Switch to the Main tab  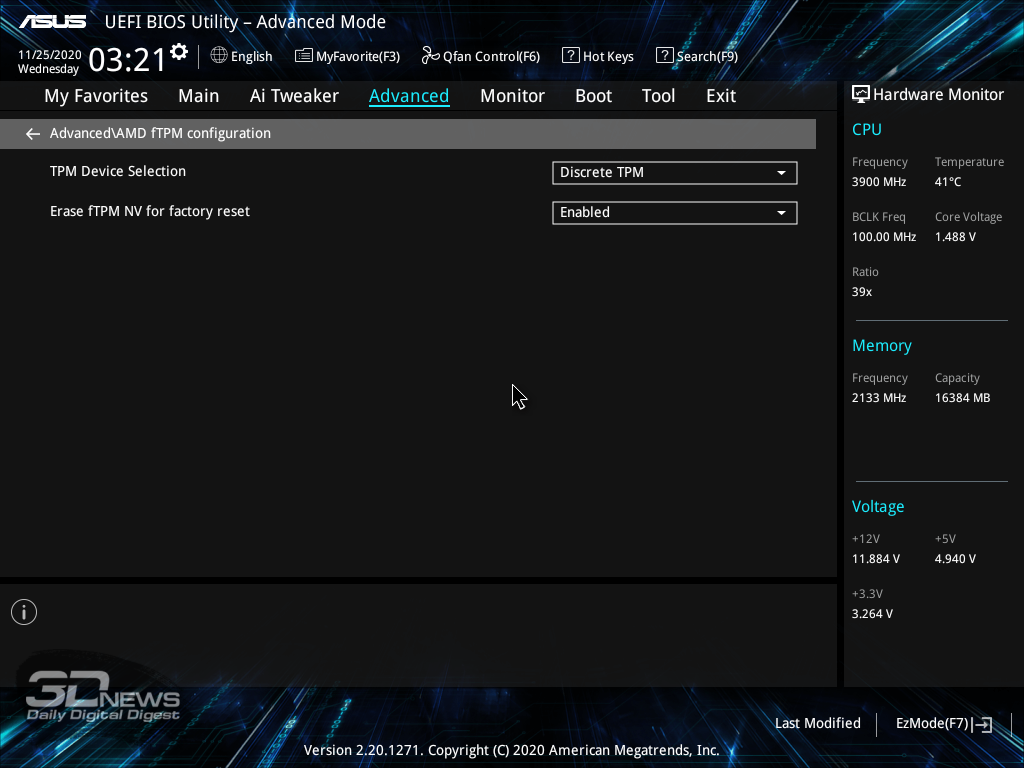tap(199, 96)
